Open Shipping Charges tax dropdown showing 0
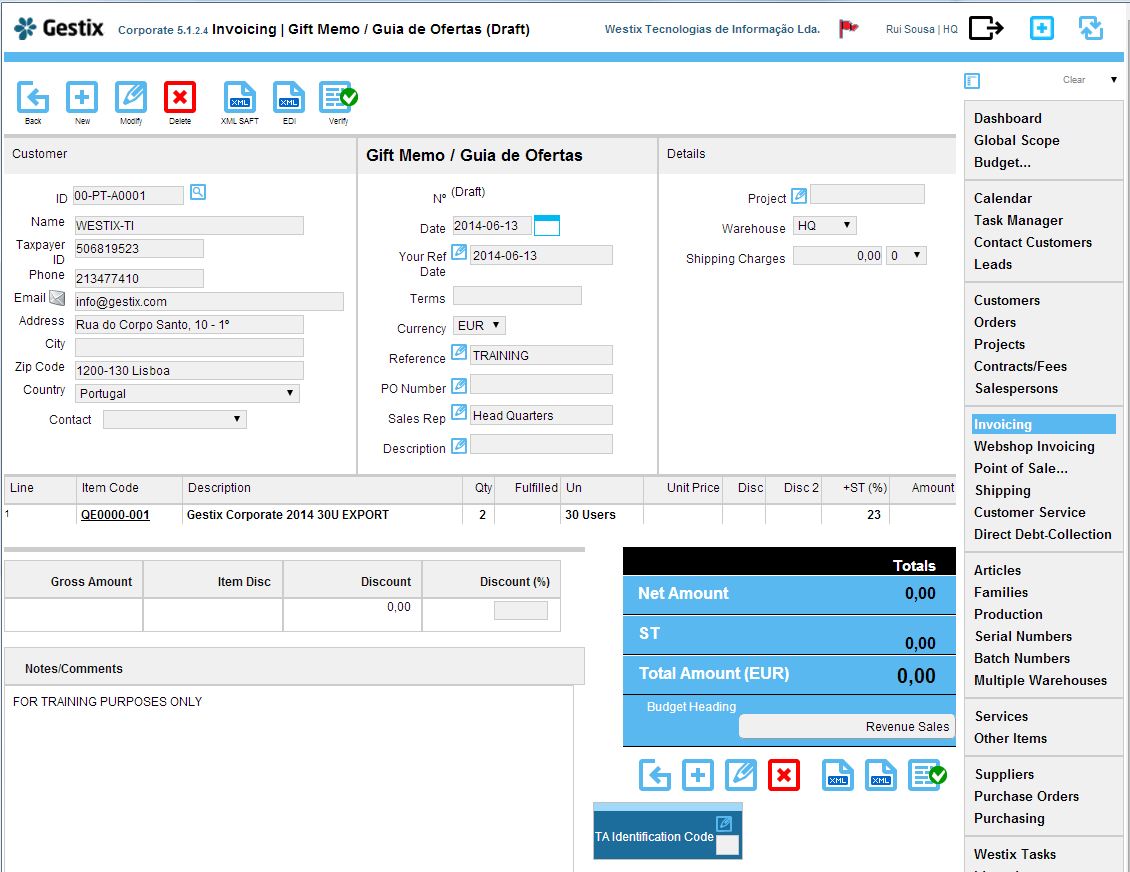This screenshot has width=1130, height=872. [906, 255]
